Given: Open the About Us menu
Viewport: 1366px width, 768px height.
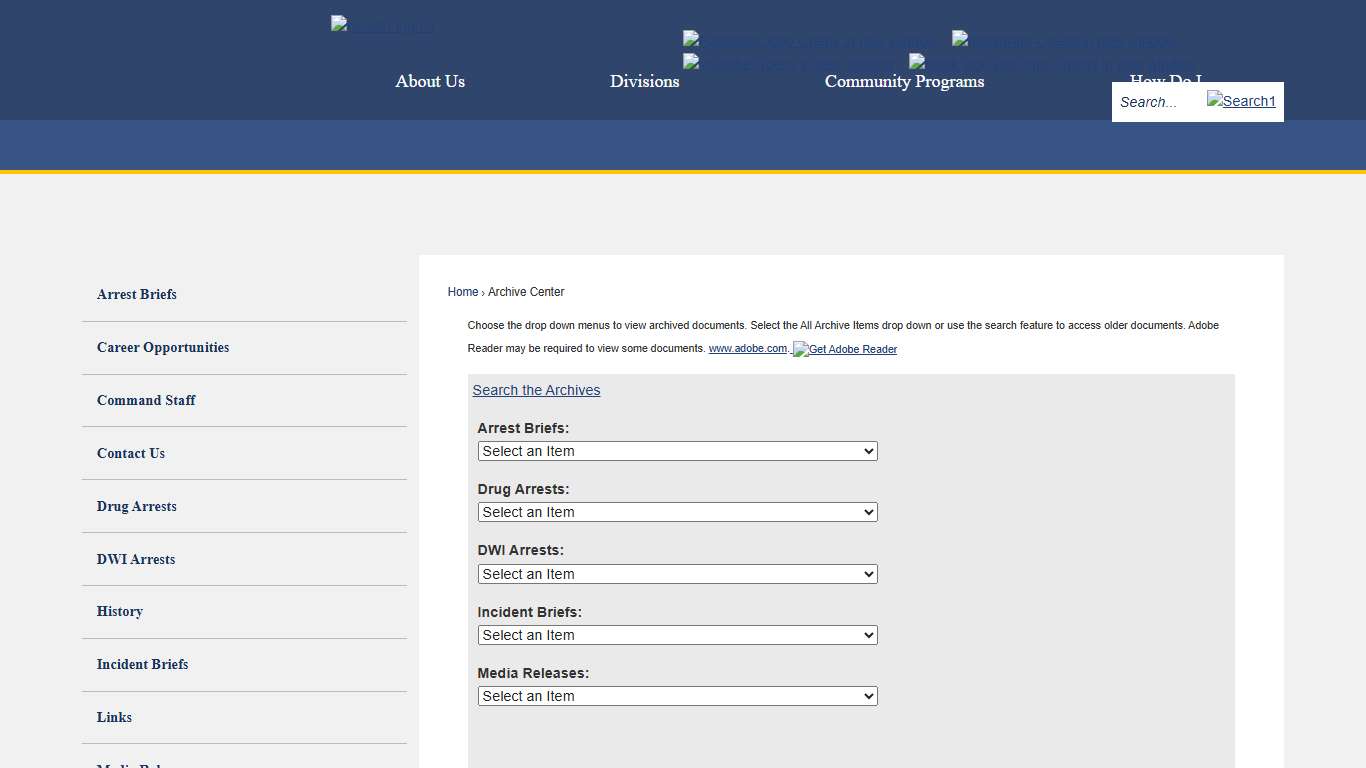Looking at the screenshot, I should tap(430, 81).
